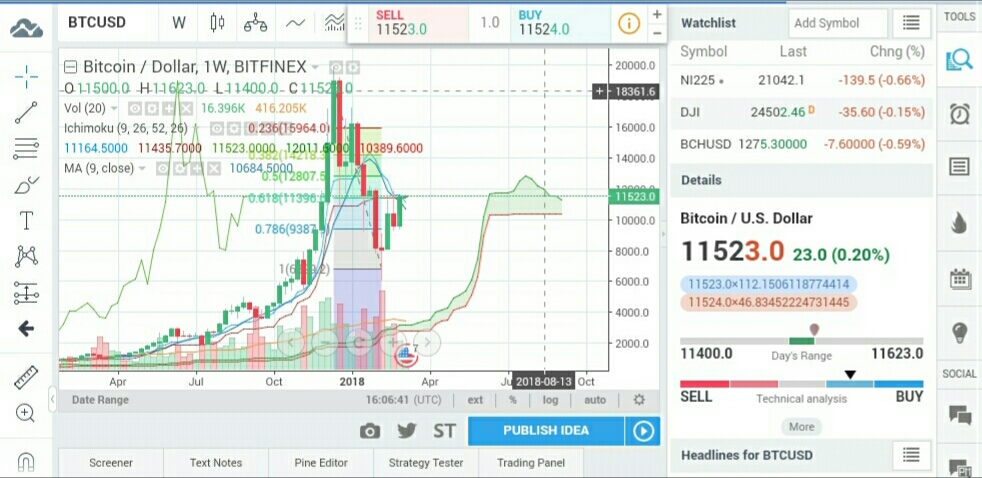Decrease order quantity with minus

click(x=657, y=33)
